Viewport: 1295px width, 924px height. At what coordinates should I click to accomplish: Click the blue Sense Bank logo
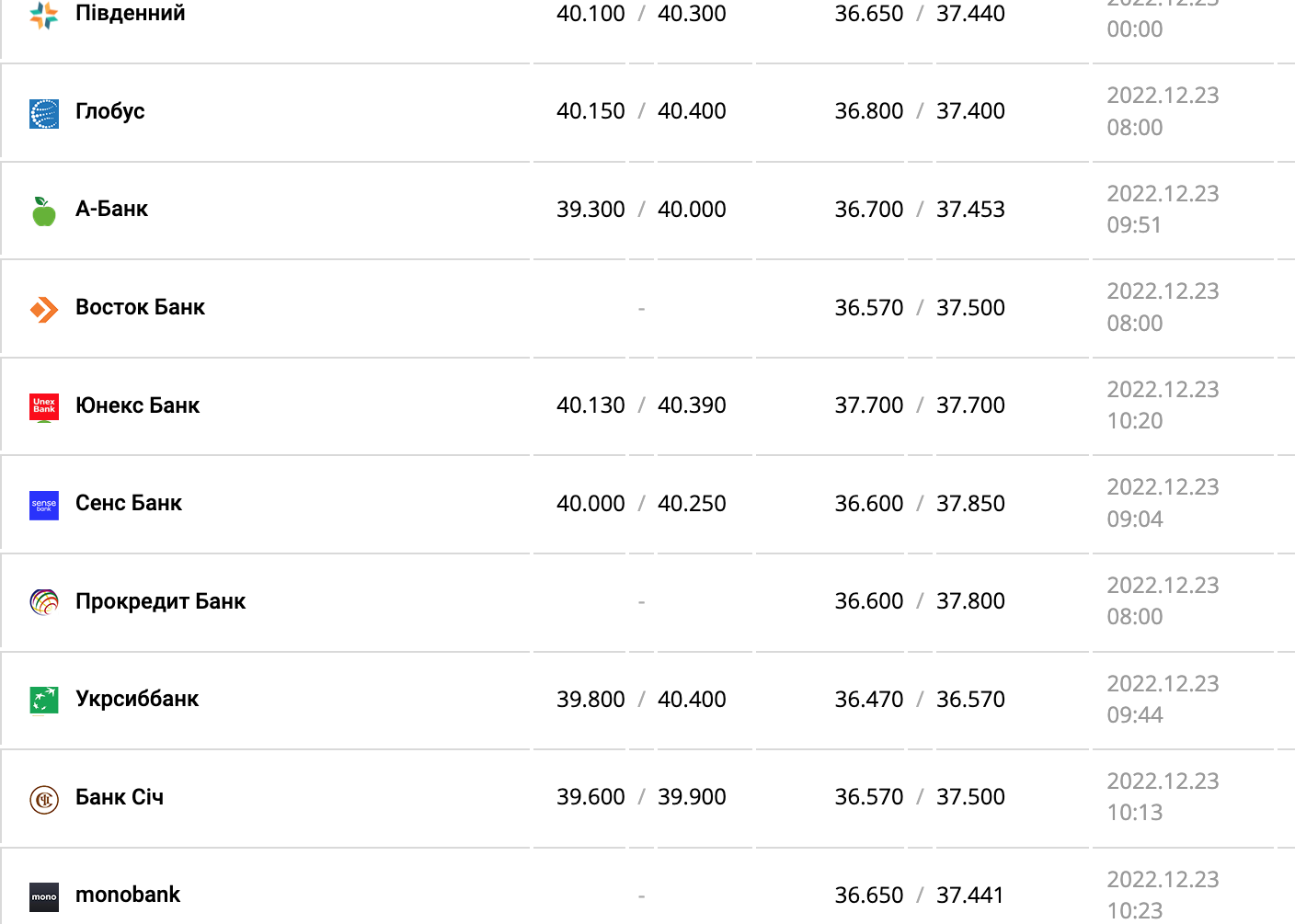pos(44,505)
